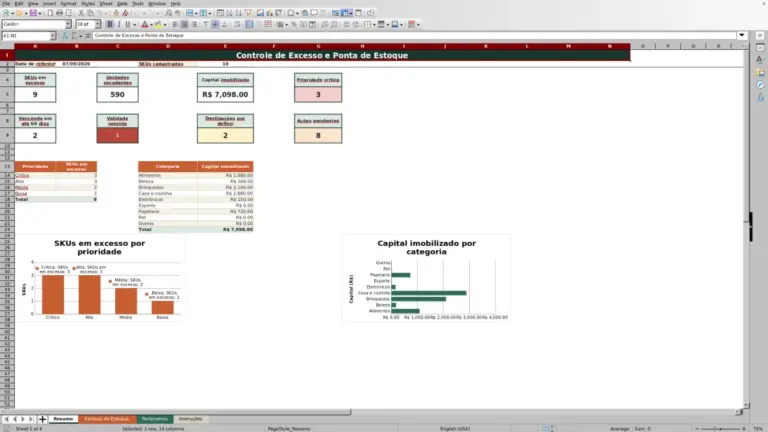Open the Font Color dropdown arrow
The height and width of the screenshot is (432, 768).
(x=151, y=24)
